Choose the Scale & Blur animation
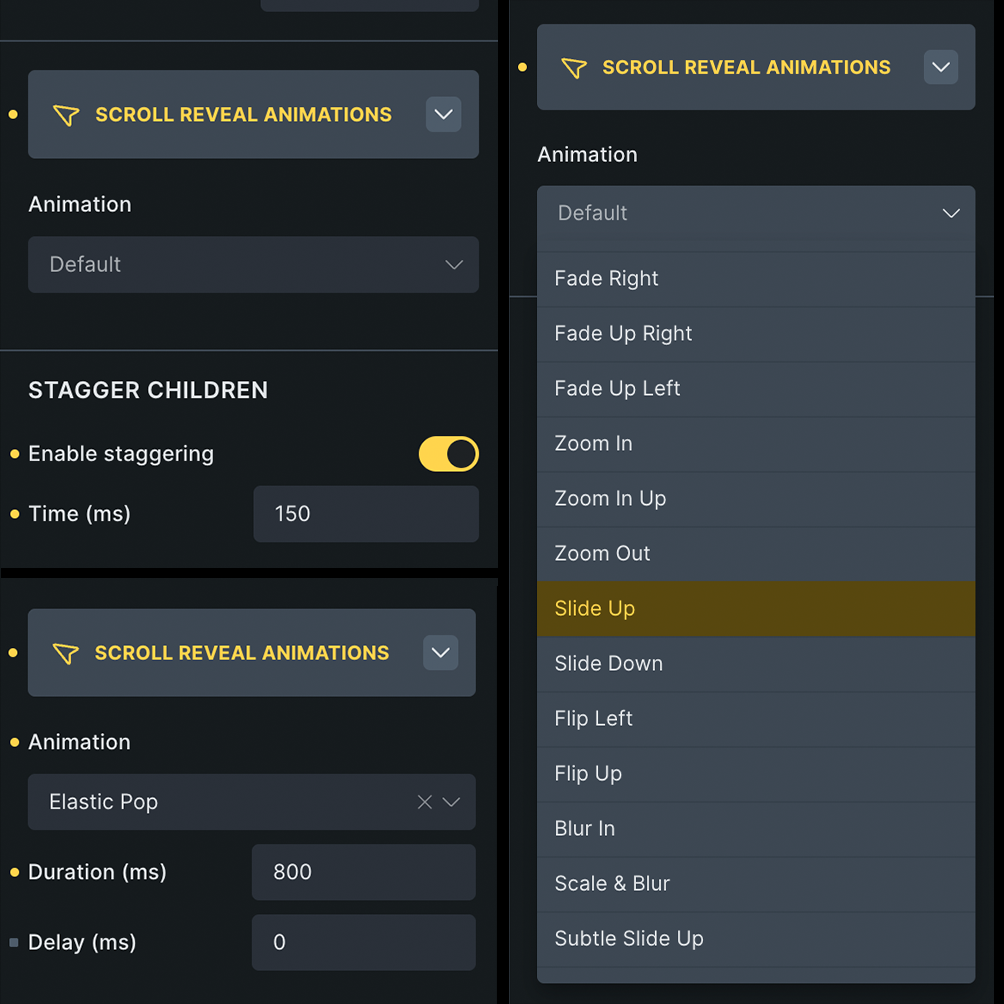 755,884
